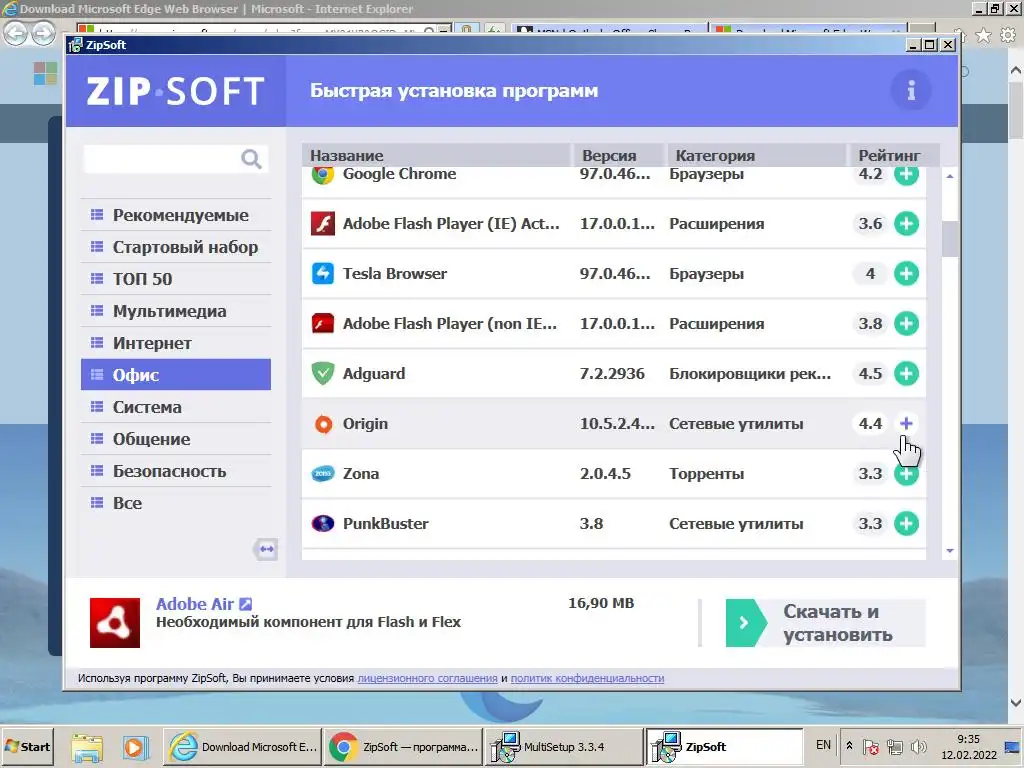Select the Мультимедиа category
The image size is (1024, 768).
(x=176, y=311)
